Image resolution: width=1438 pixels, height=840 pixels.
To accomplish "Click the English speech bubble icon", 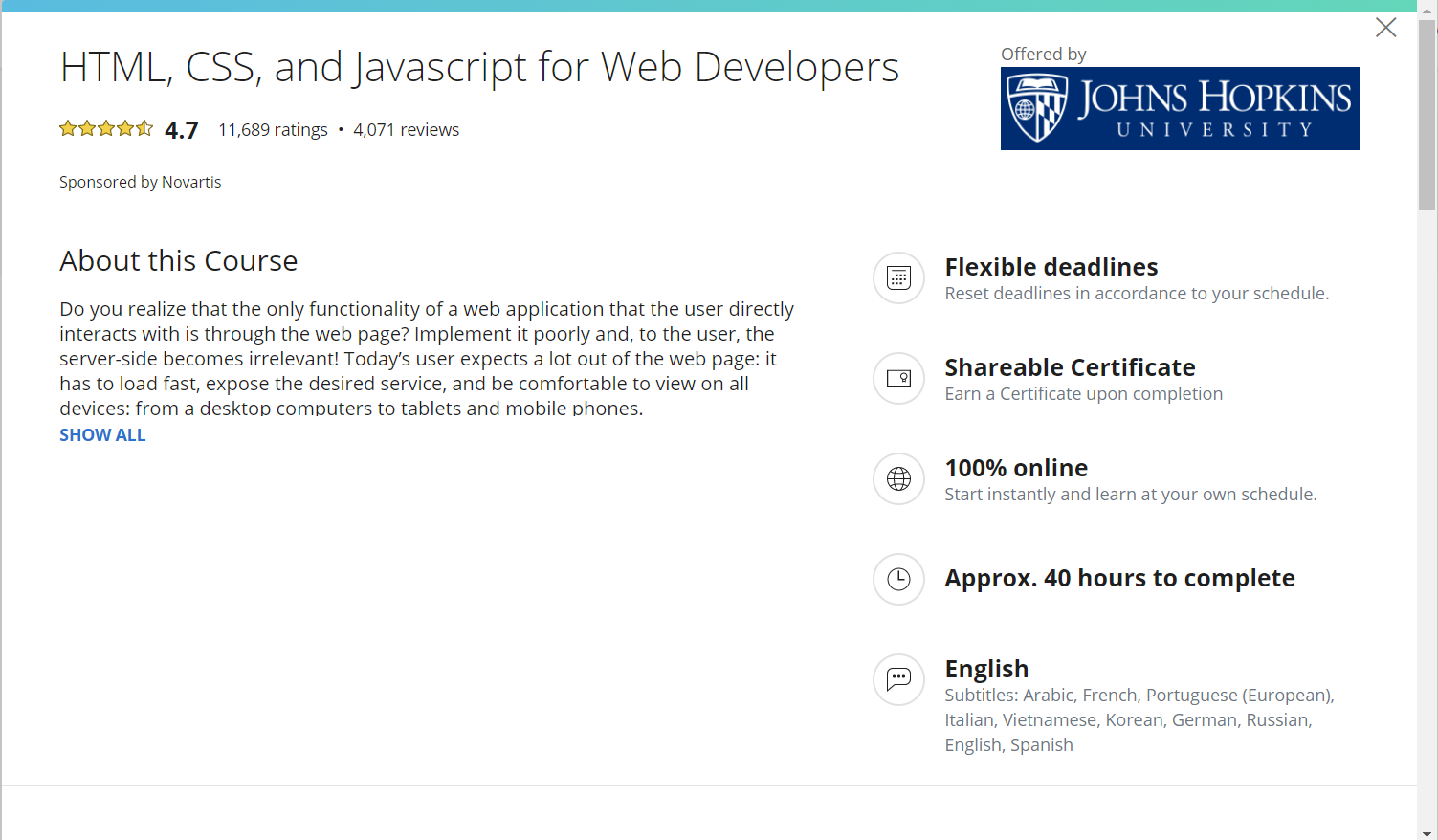I will pos(898,679).
